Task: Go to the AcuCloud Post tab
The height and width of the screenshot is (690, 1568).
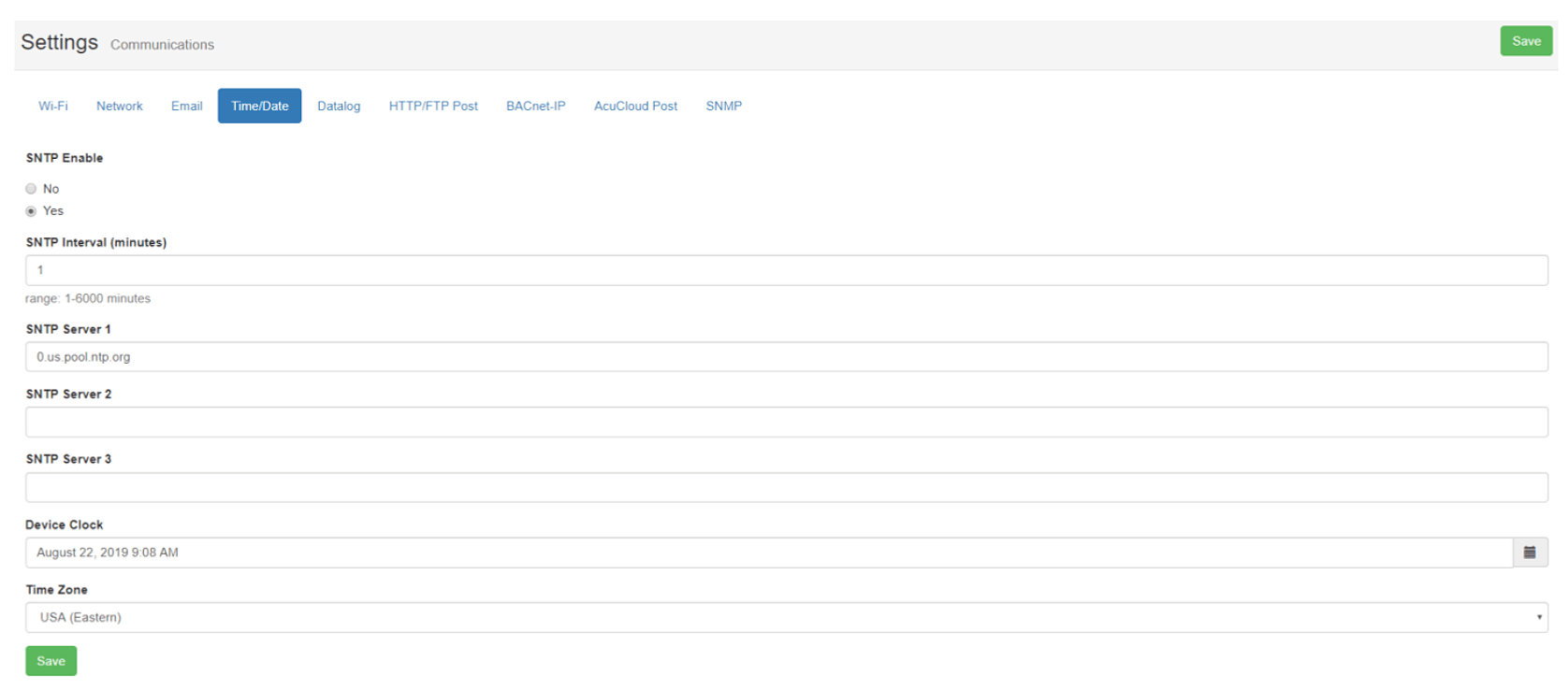Action: tap(635, 107)
